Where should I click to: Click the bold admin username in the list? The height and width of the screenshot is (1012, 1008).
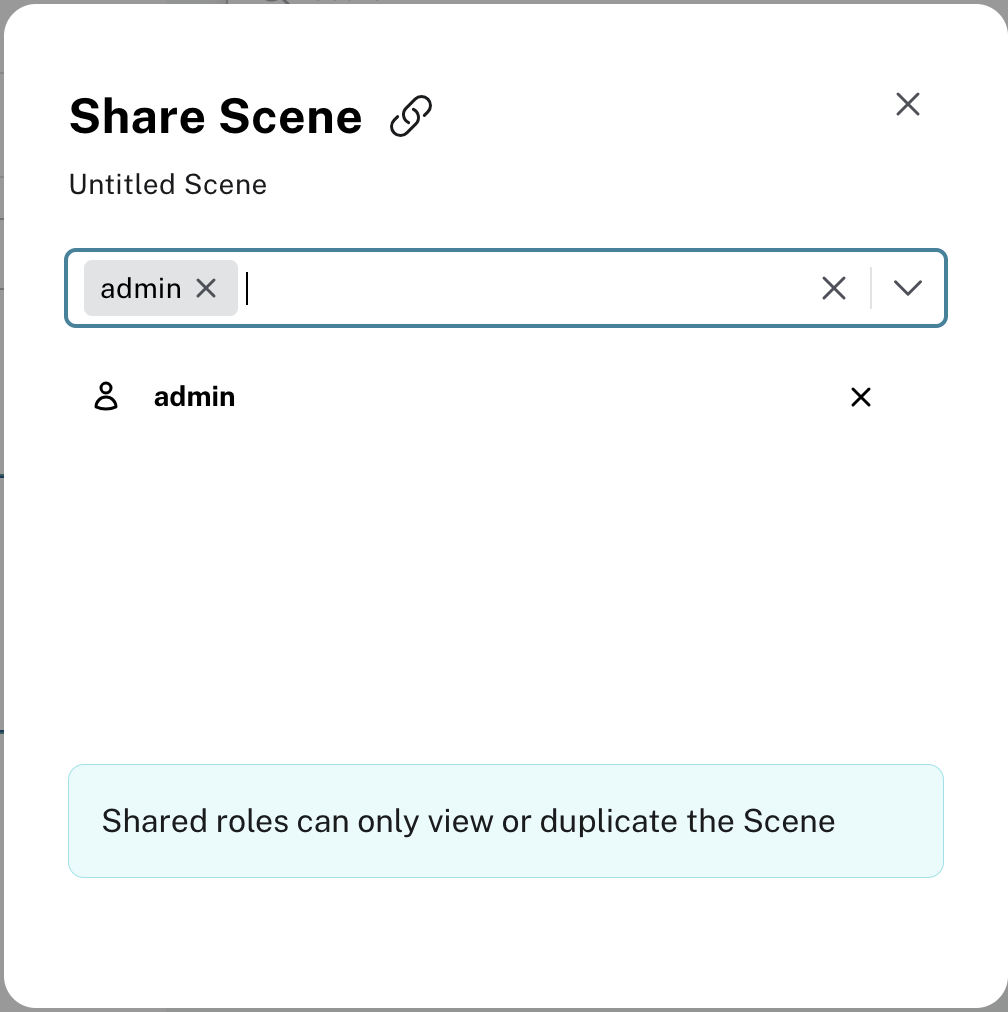[x=194, y=396]
